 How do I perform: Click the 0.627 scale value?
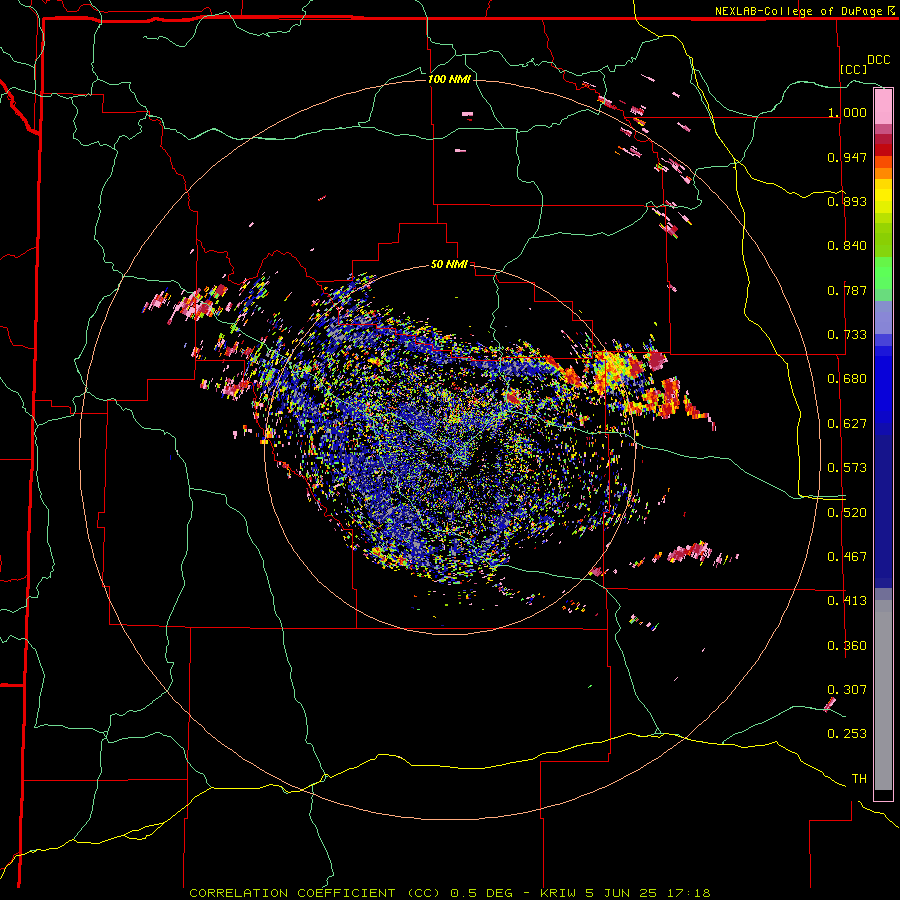click(x=847, y=424)
